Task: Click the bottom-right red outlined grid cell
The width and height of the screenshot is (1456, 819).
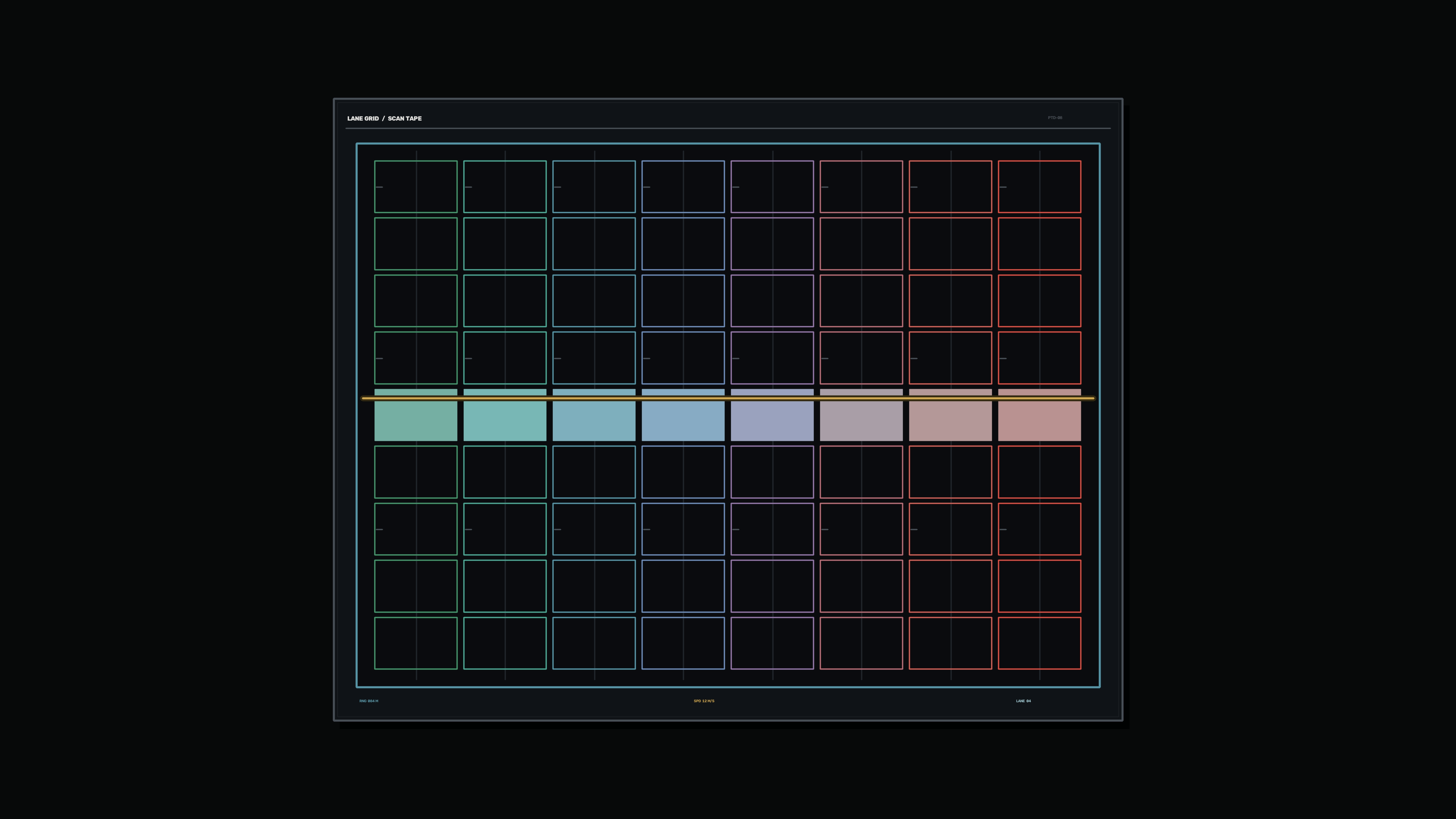Action: click(x=1039, y=643)
